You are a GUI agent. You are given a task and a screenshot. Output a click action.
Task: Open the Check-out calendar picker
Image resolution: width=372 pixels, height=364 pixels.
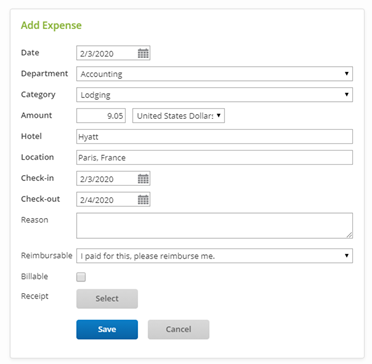click(143, 200)
